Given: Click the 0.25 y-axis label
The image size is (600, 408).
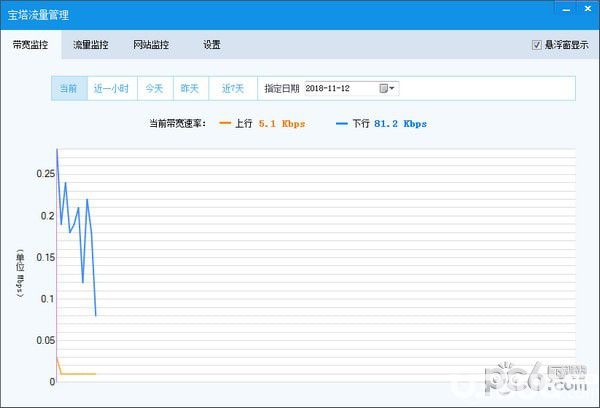Looking at the screenshot, I should tap(46, 173).
